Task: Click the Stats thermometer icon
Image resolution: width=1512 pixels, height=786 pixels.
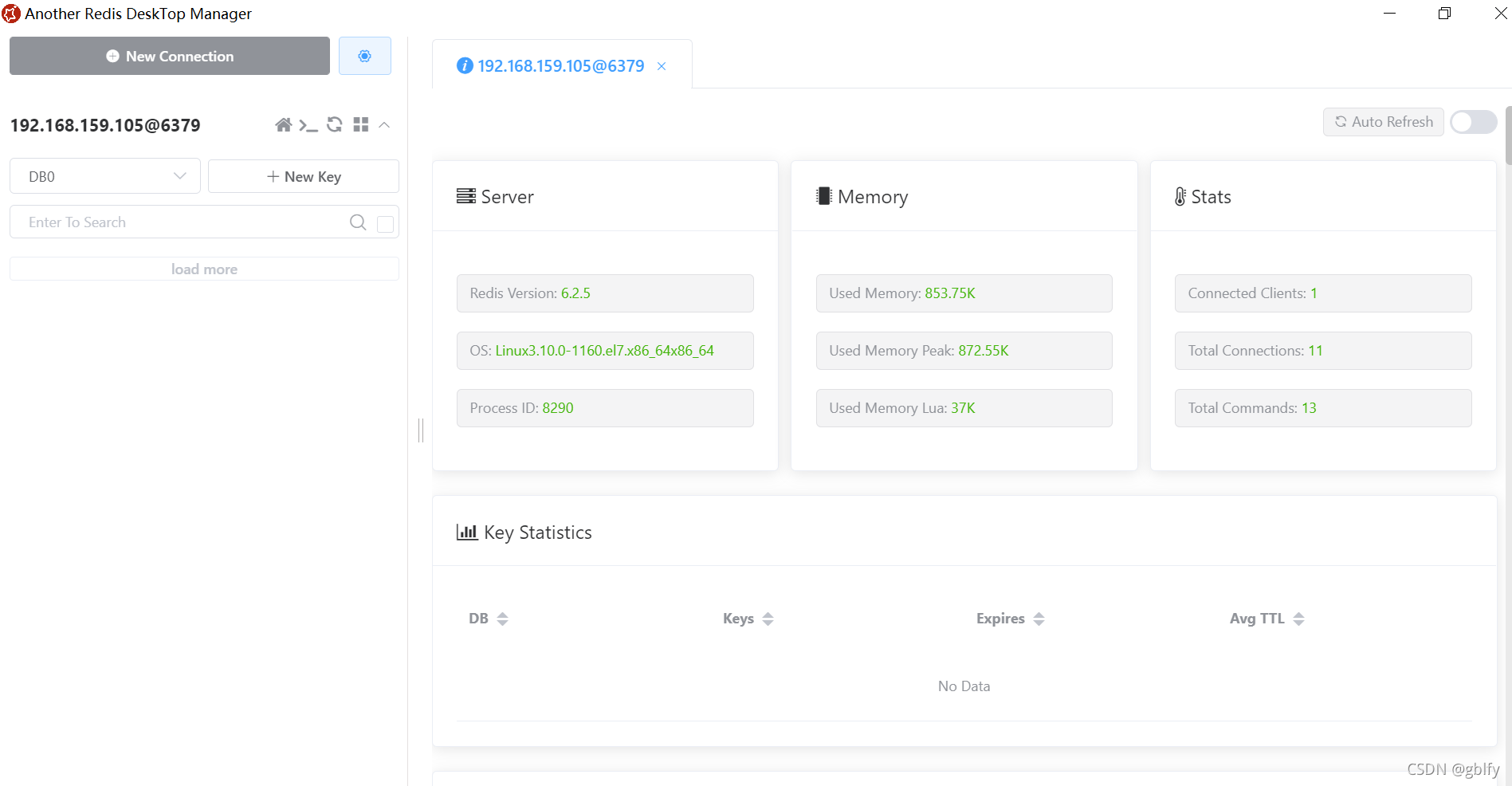Action: 1180,197
